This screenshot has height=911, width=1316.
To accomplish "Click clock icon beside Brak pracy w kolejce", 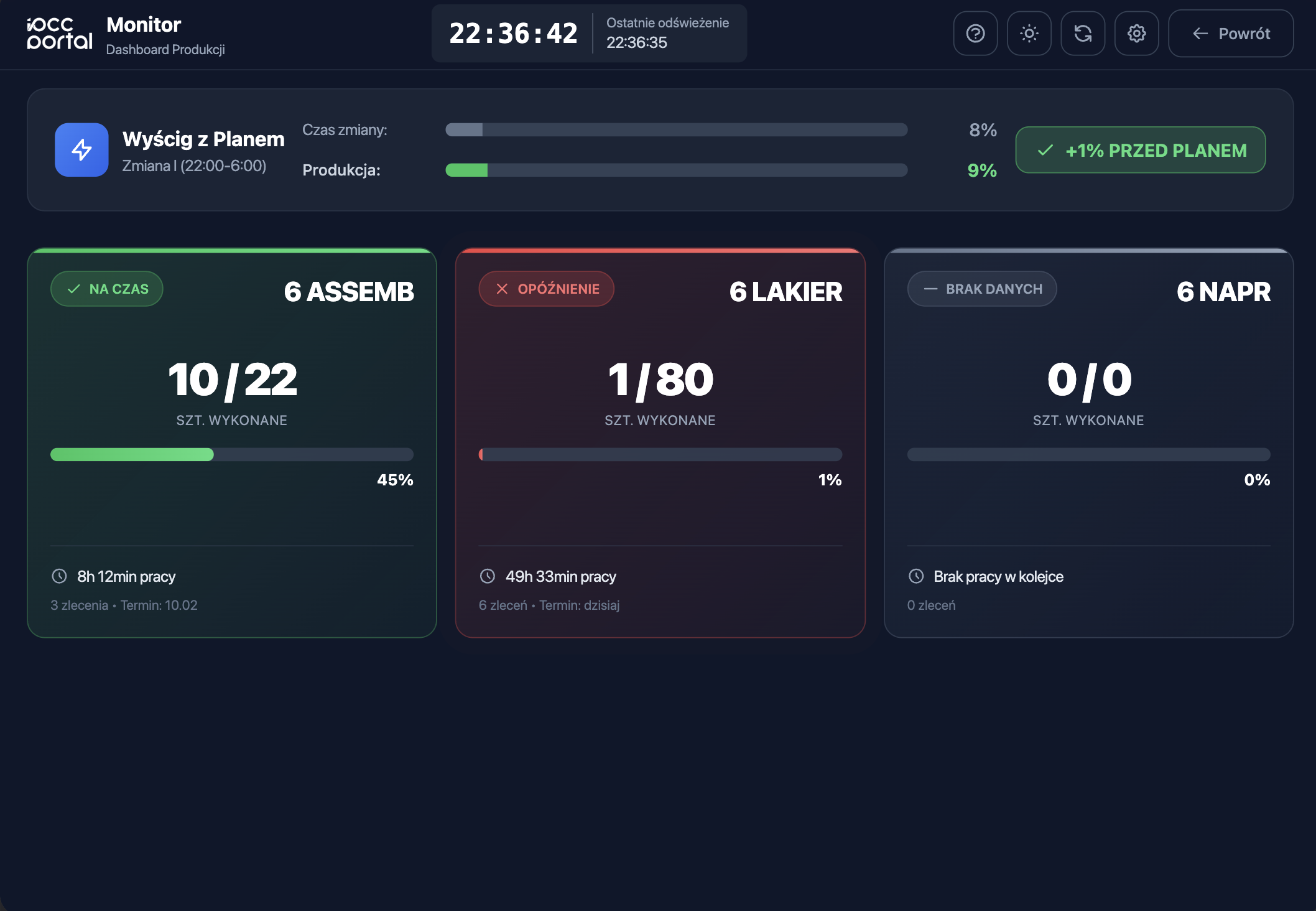I will 916,576.
